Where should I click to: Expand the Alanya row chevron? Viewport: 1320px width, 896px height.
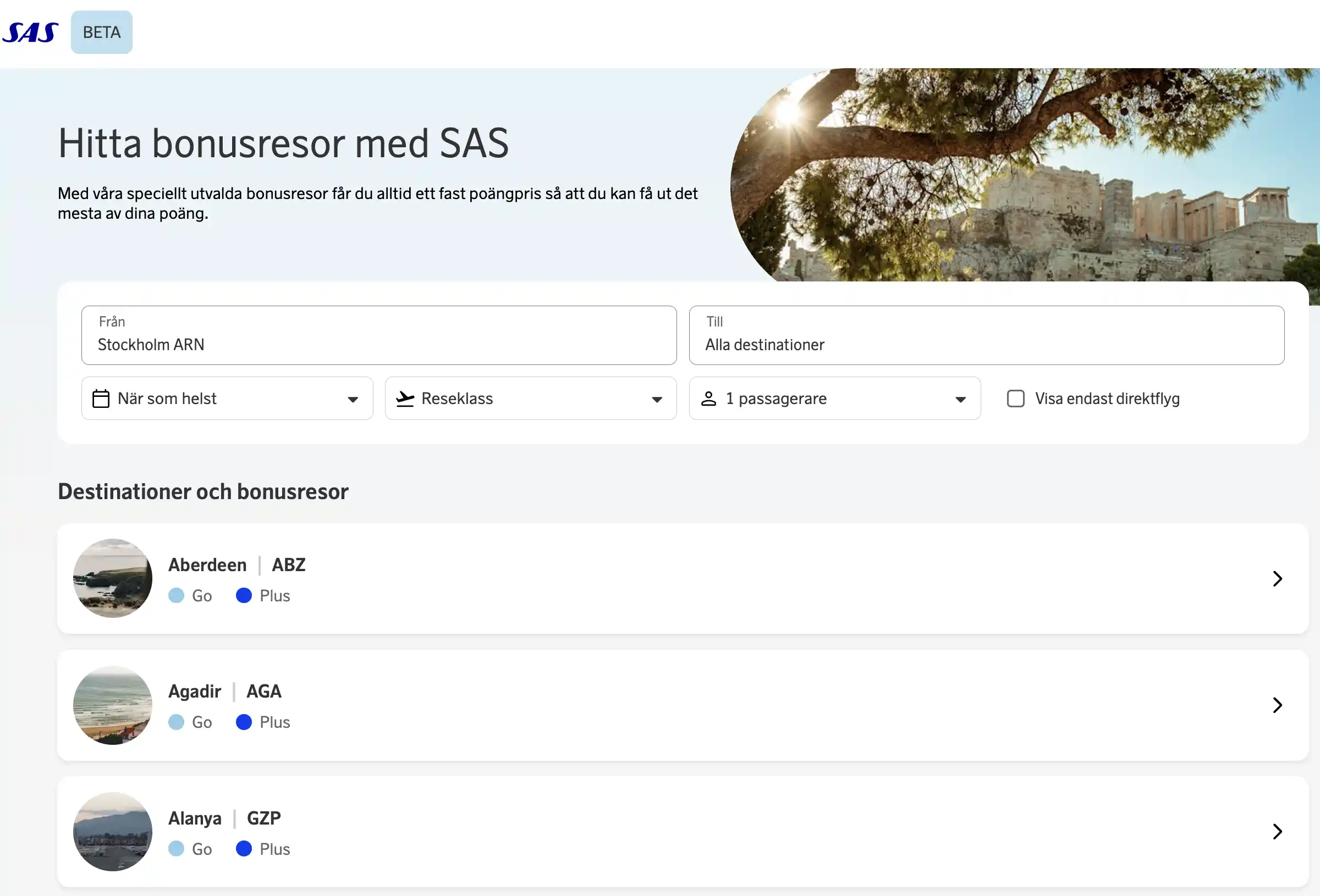coord(1278,832)
